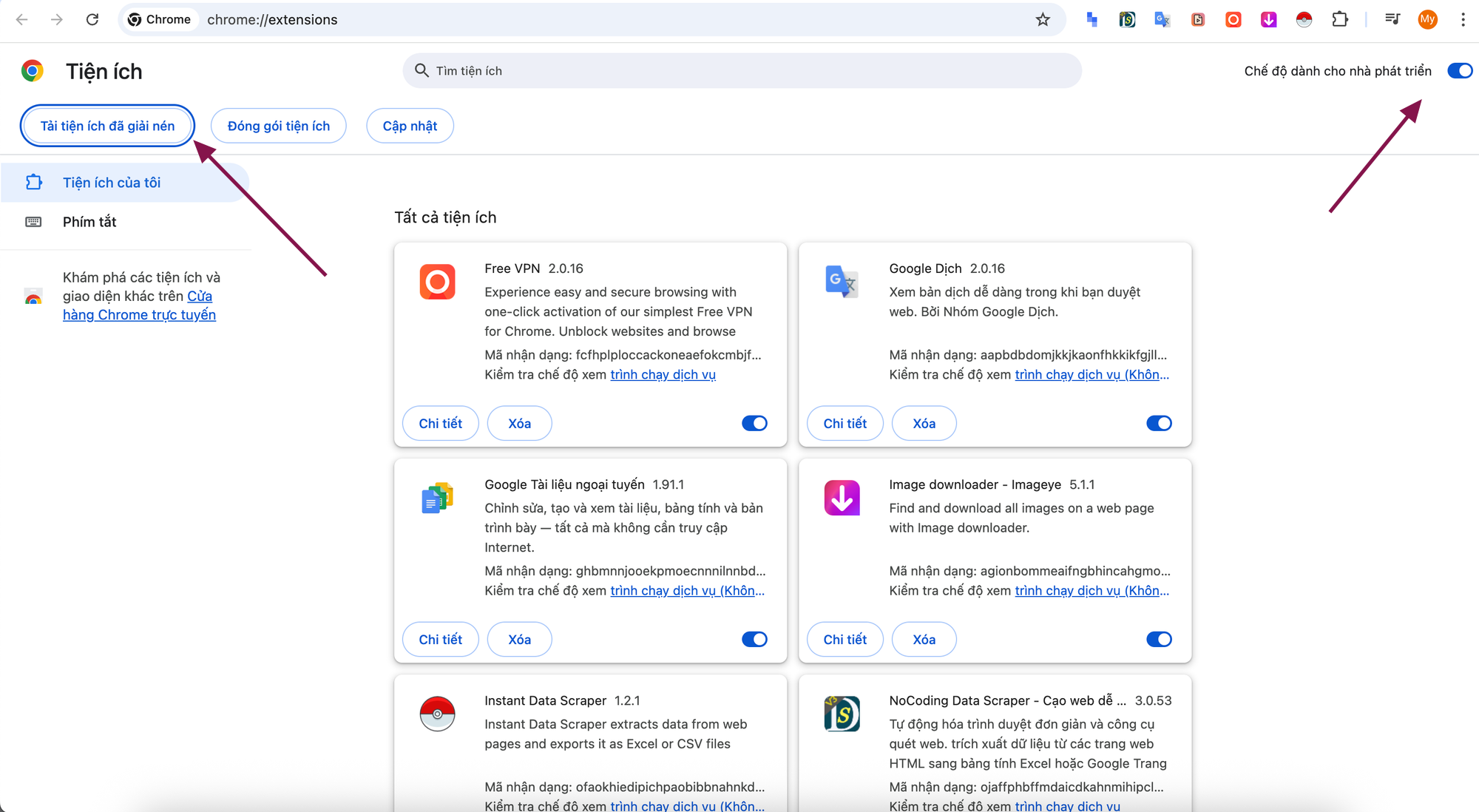Screen dimensions: 1479x812
Task: Click Xóa on Image downloader - Imageye
Action: 924,639
